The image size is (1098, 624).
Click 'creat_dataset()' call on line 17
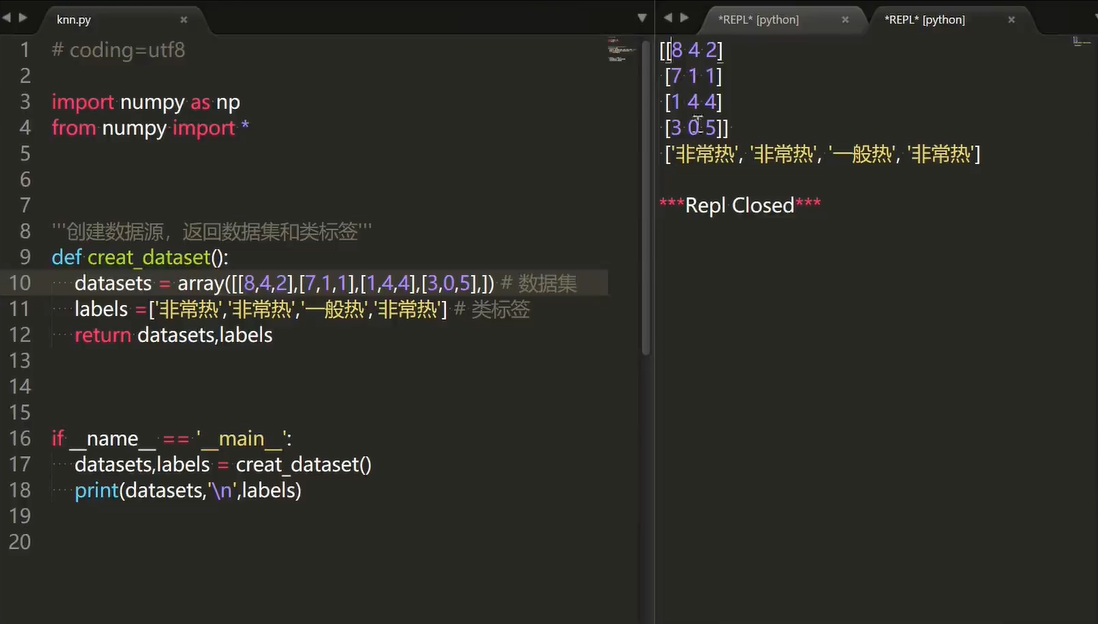[304, 465]
